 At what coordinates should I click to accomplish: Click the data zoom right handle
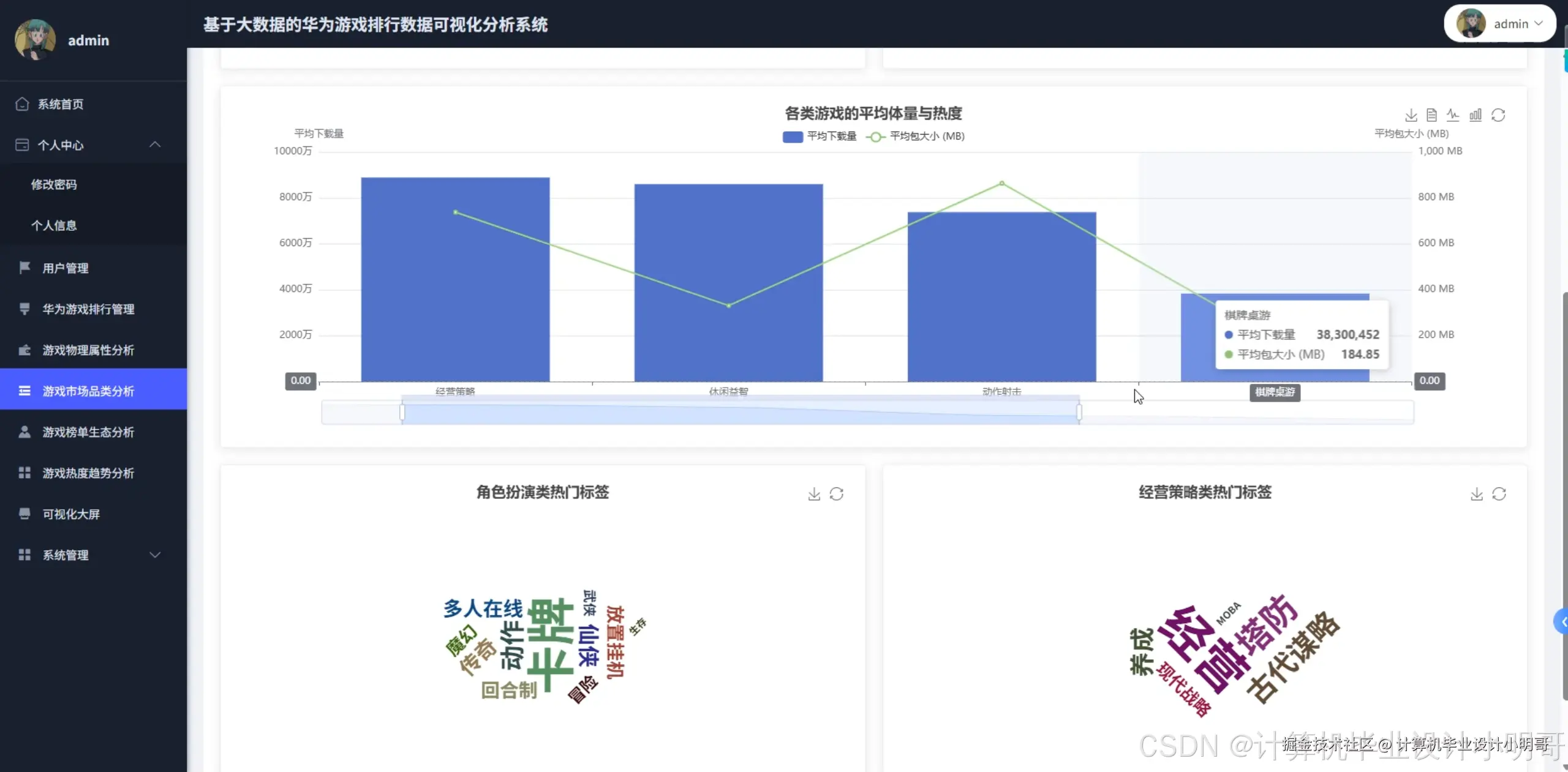(1079, 412)
